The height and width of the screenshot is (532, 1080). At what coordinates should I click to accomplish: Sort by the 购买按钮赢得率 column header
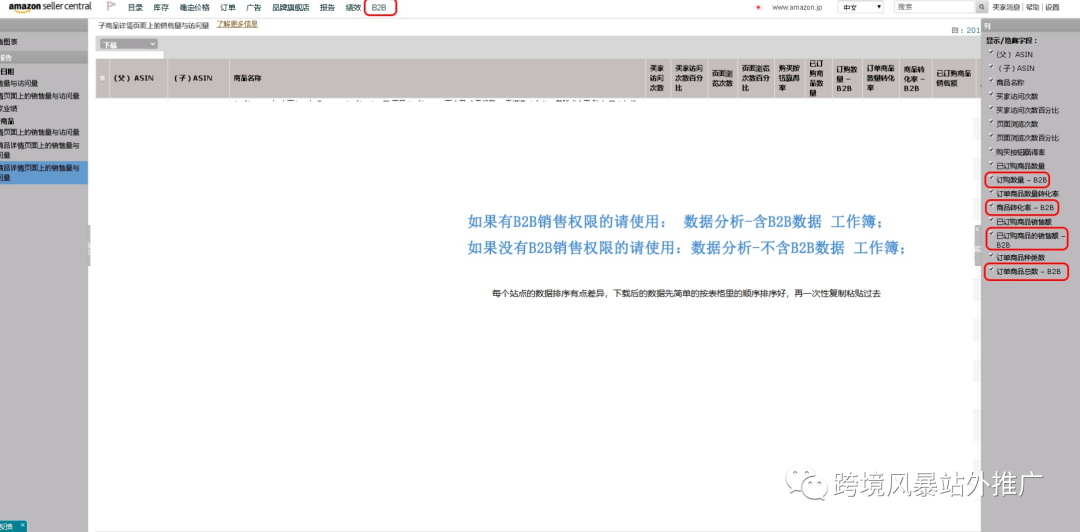[x=789, y=79]
